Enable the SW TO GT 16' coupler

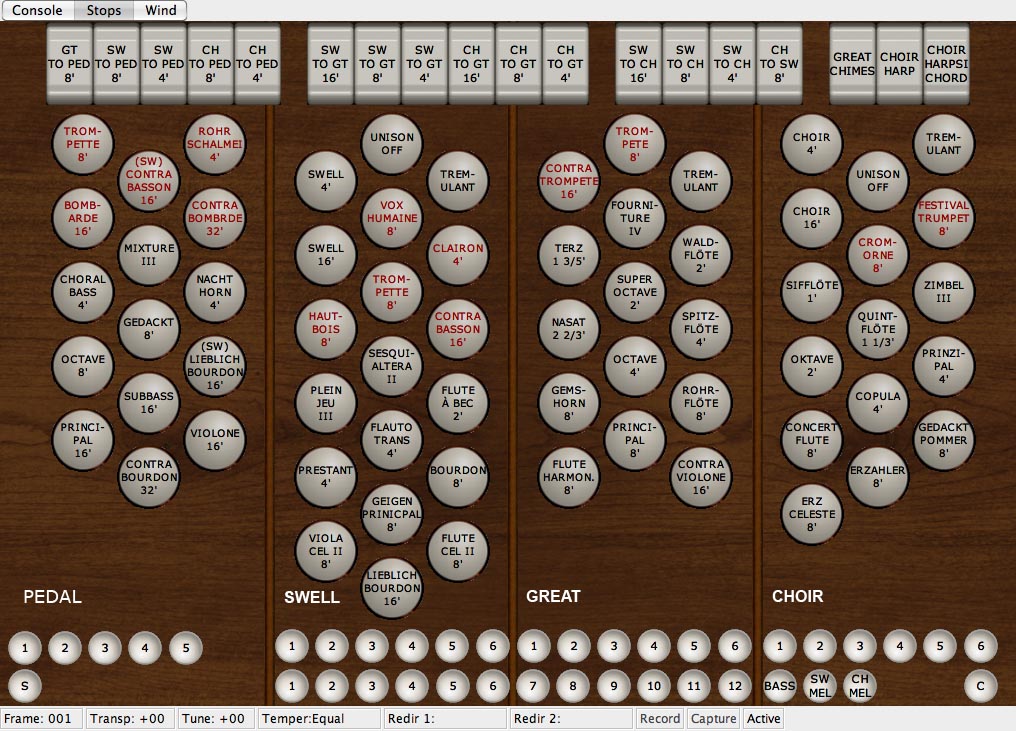[x=331, y=64]
